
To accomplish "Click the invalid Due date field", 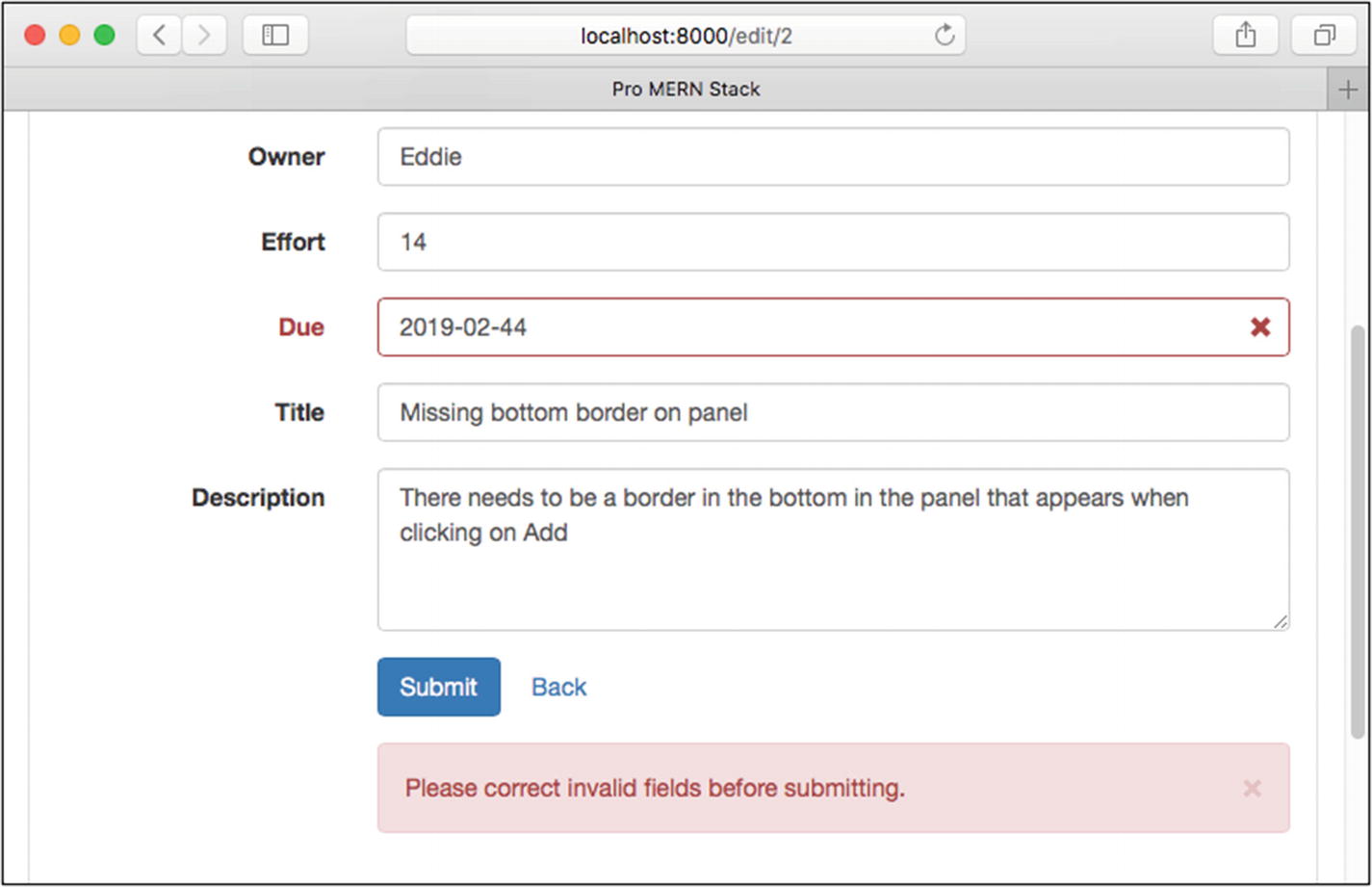I will [x=809, y=327].
